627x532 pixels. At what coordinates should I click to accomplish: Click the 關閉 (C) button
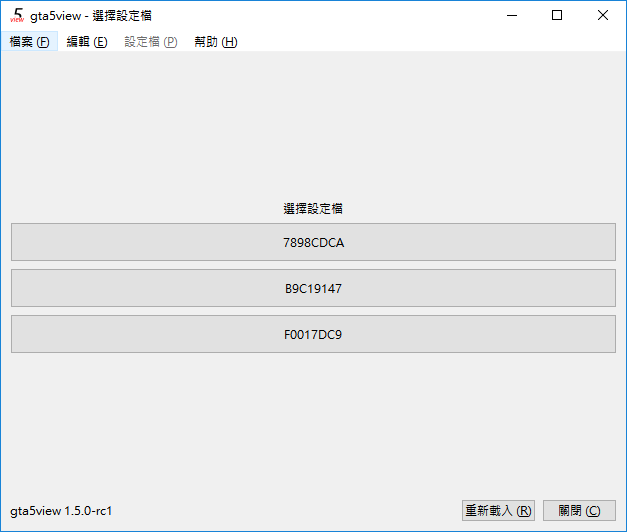tap(579, 510)
